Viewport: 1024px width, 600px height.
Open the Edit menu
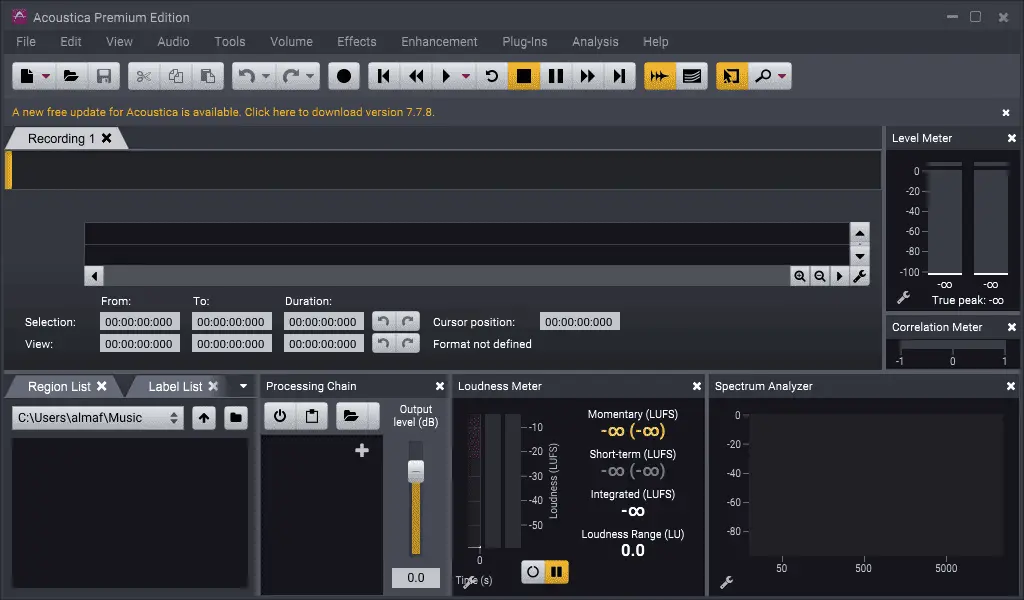click(71, 42)
